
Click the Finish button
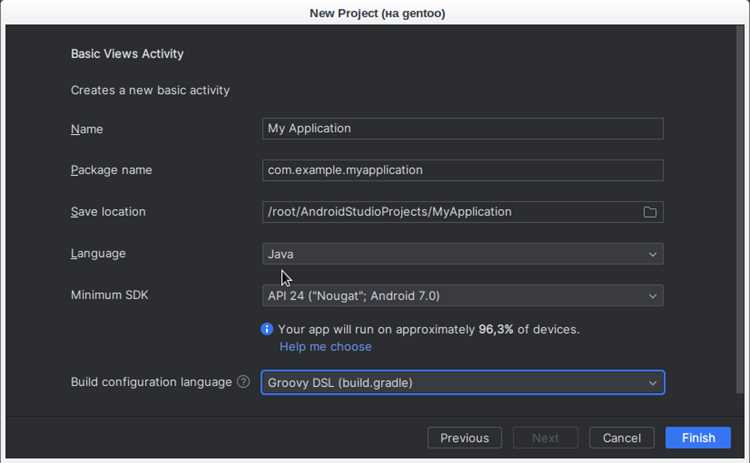(x=698, y=438)
